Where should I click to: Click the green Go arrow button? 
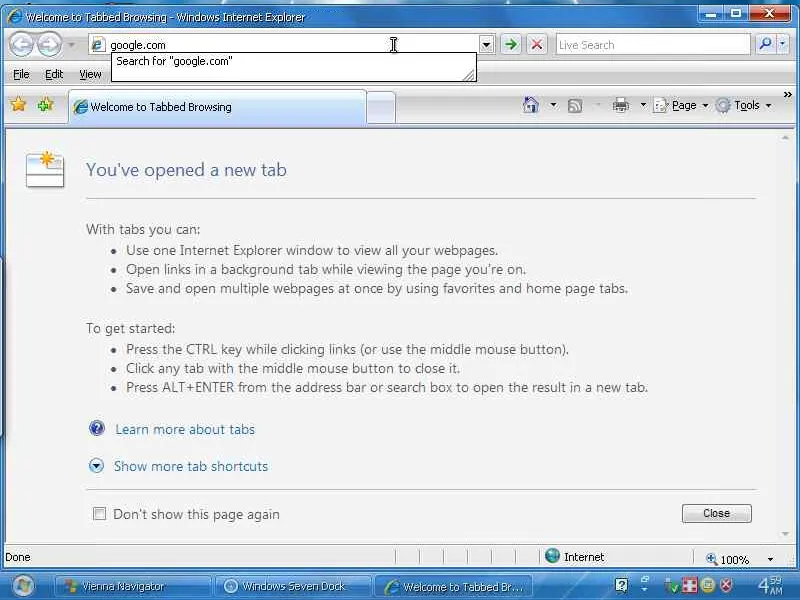pos(511,44)
